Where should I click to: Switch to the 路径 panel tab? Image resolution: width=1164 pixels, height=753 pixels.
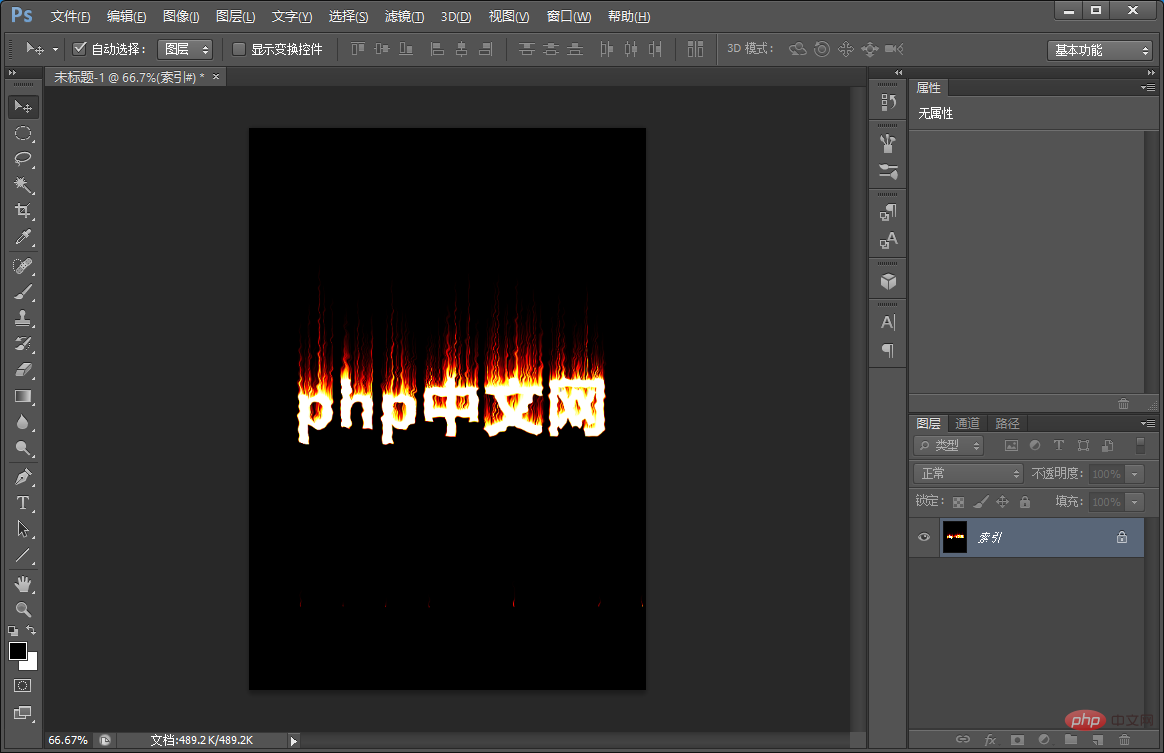[x=1007, y=423]
